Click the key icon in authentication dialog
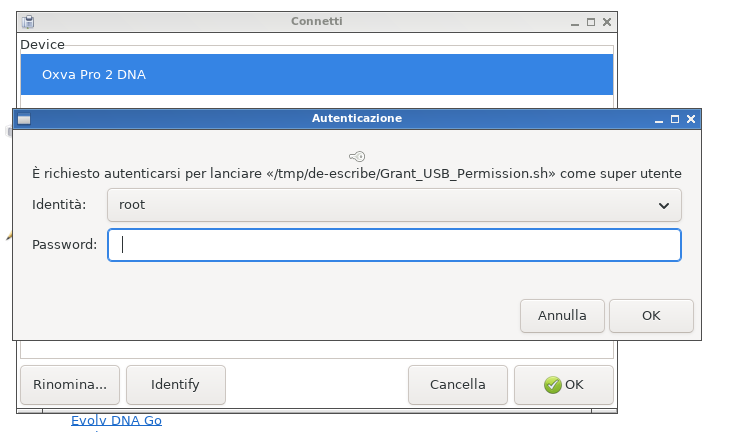The width and height of the screenshot is (744, 432). 357,156
